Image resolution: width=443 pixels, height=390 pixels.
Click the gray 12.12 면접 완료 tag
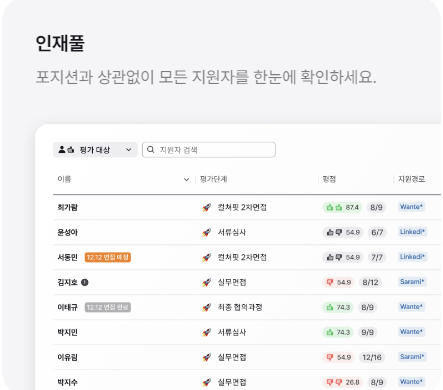click(x=108, y=307)
